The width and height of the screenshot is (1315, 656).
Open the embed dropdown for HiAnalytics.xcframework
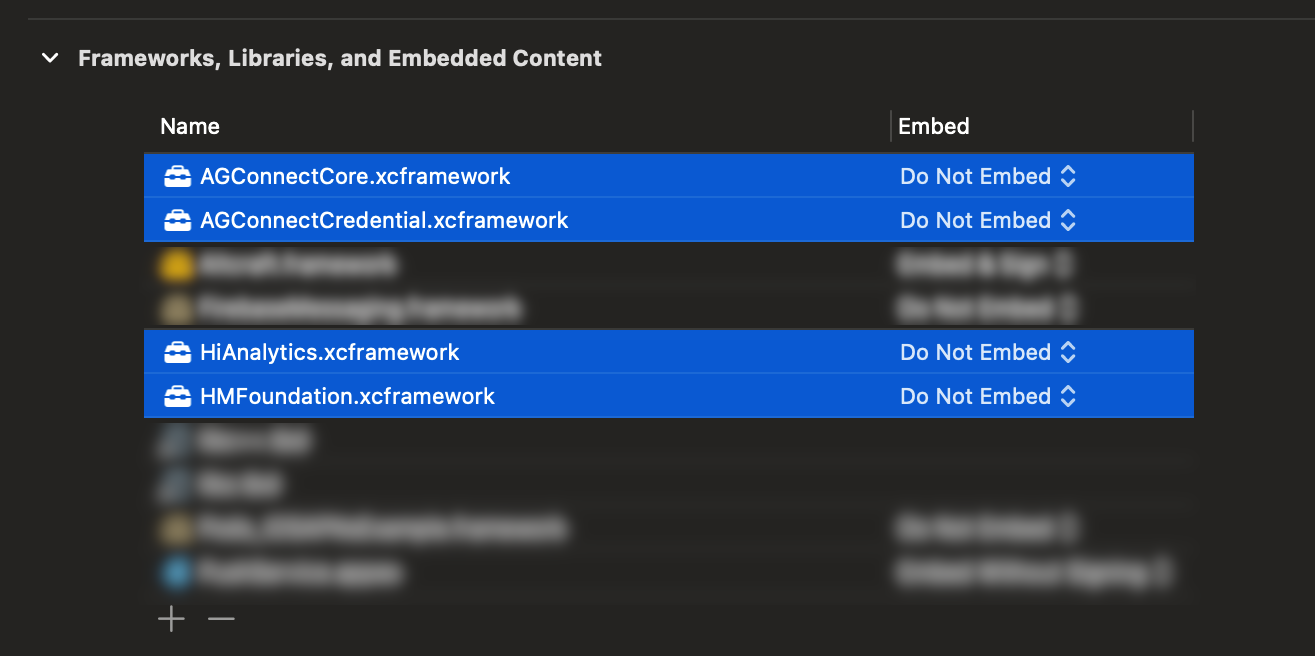click(976, 353)
